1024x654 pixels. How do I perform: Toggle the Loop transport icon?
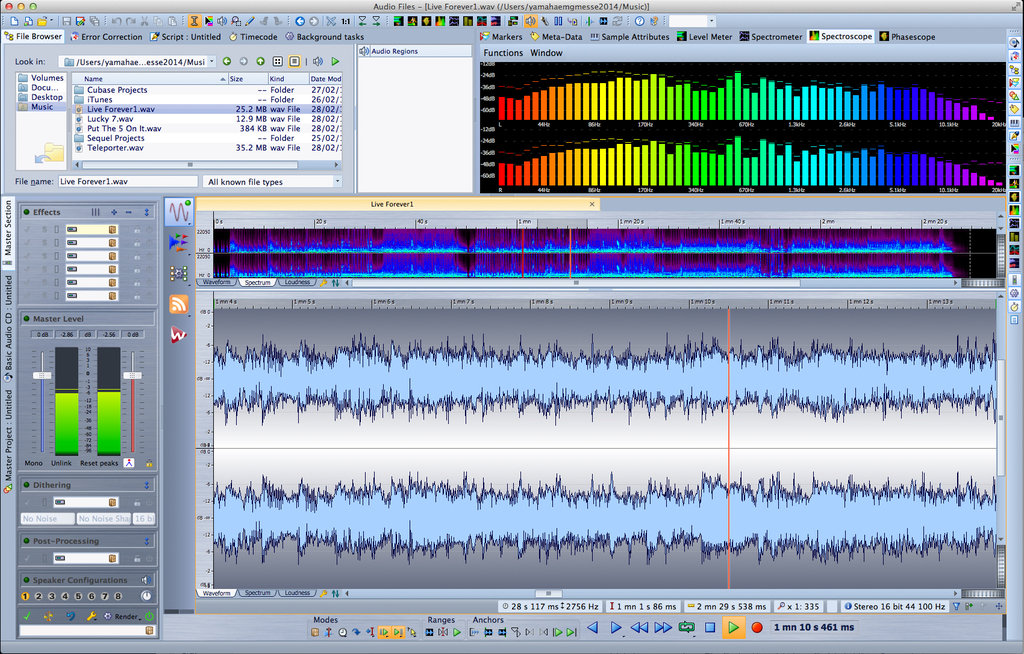(686, 627)
